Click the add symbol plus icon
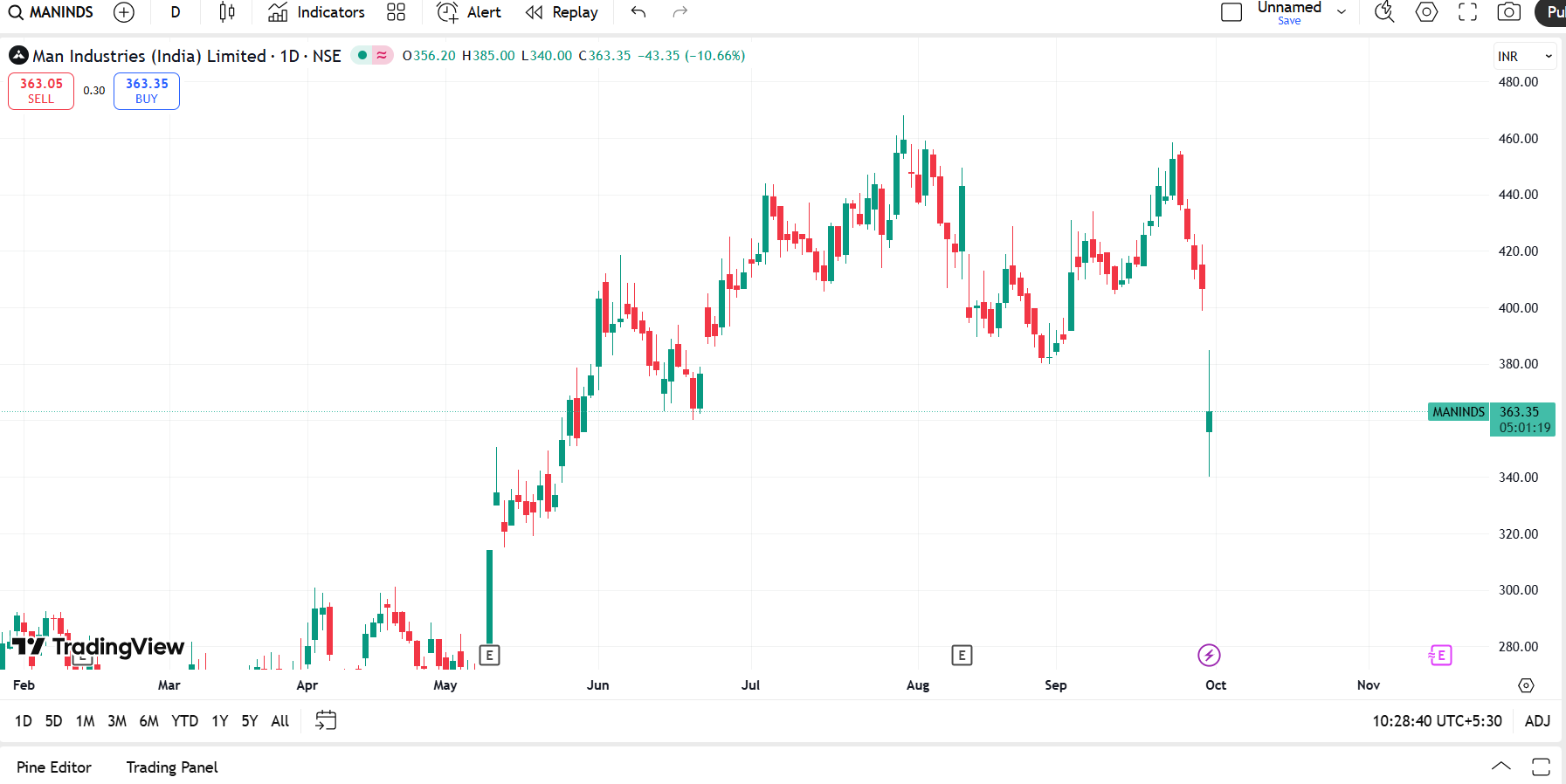 tap(124, 12)
